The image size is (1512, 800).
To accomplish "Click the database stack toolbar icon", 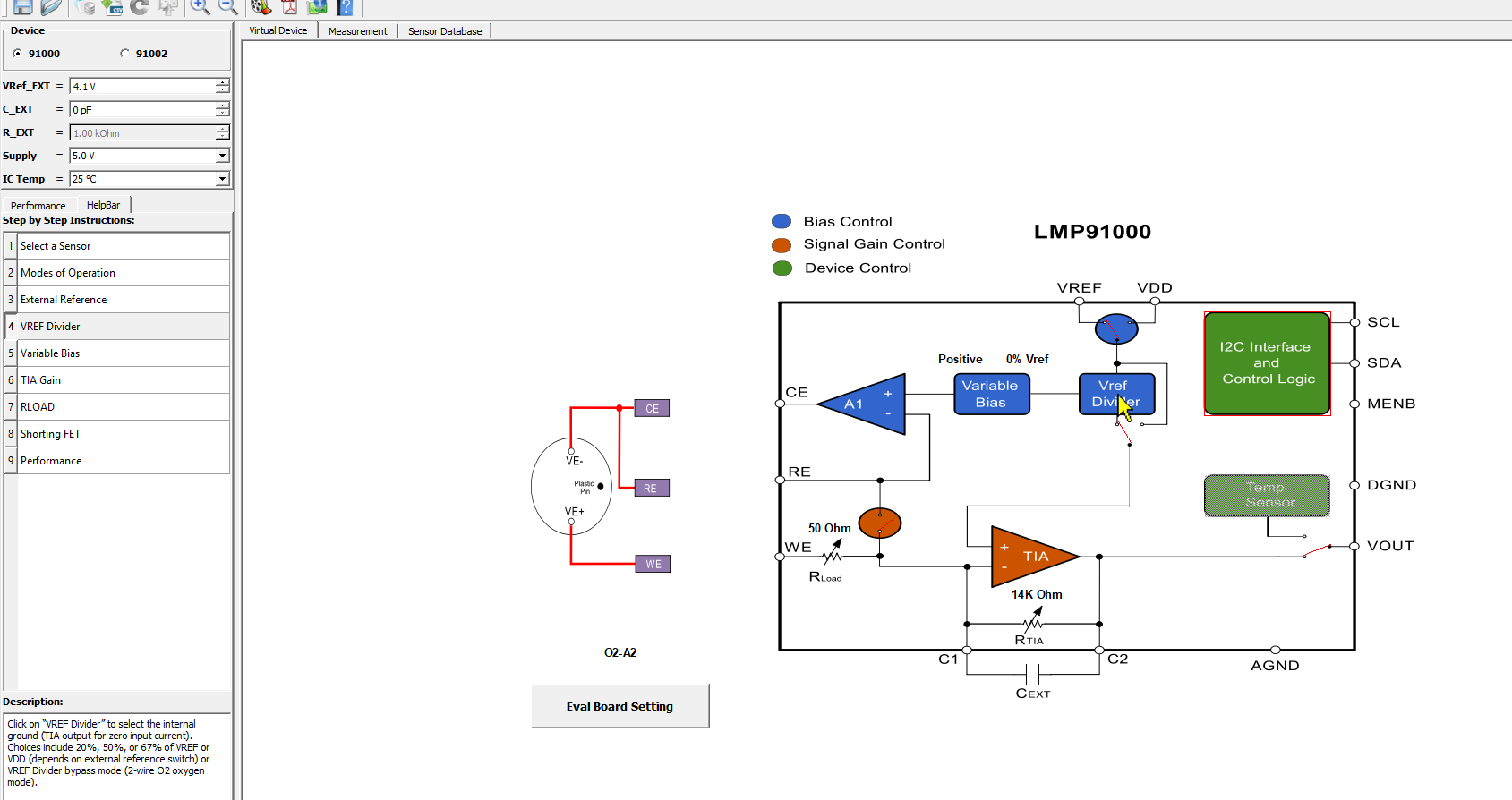I will [x=85, y=7].
